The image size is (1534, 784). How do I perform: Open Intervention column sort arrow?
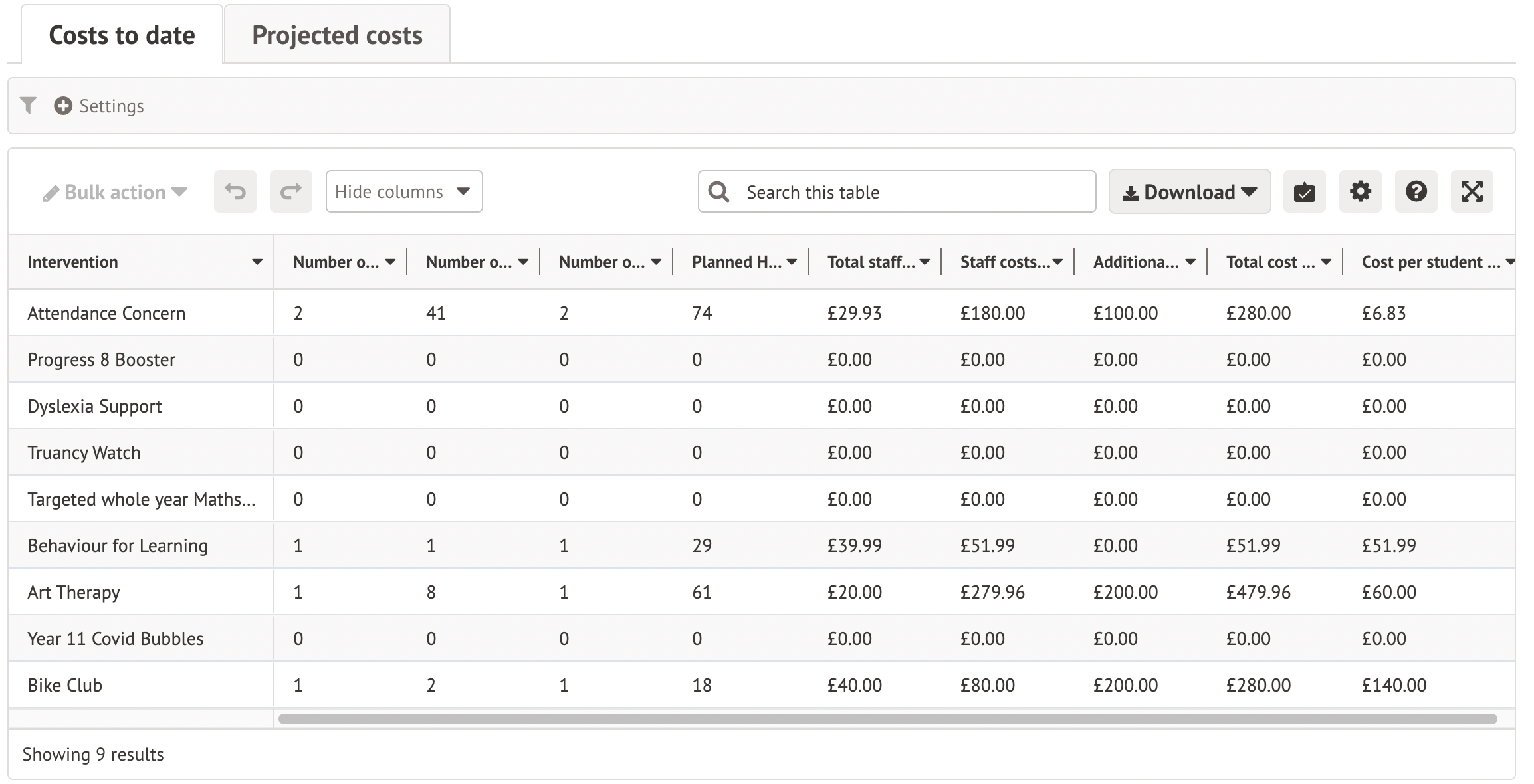pos(257,262)
